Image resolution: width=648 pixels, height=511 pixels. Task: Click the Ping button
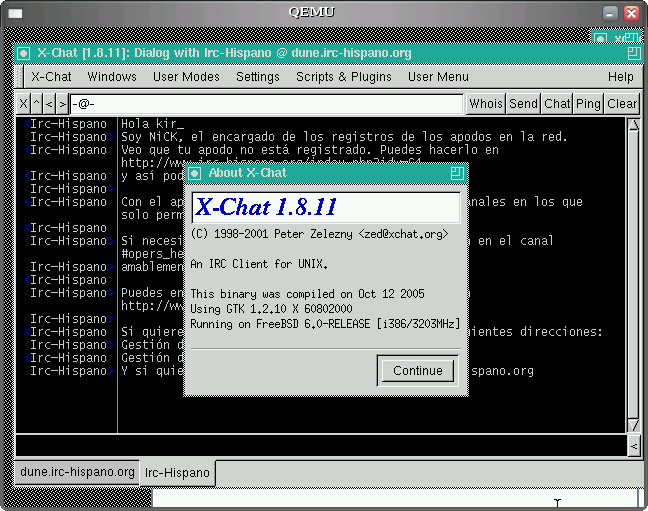coord(588,104)
